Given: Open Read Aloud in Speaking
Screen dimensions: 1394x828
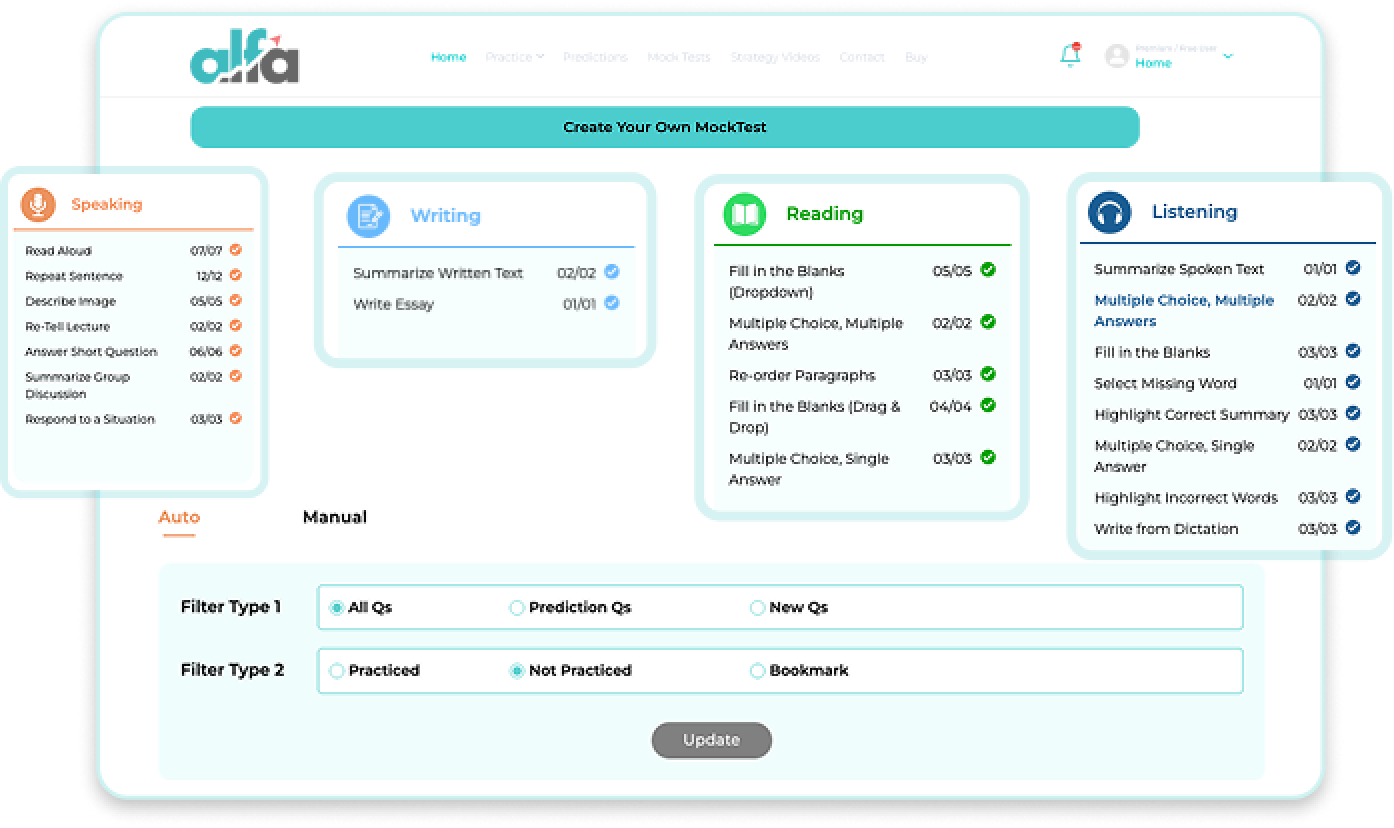Looking at the screenshot, I should 58,251.
